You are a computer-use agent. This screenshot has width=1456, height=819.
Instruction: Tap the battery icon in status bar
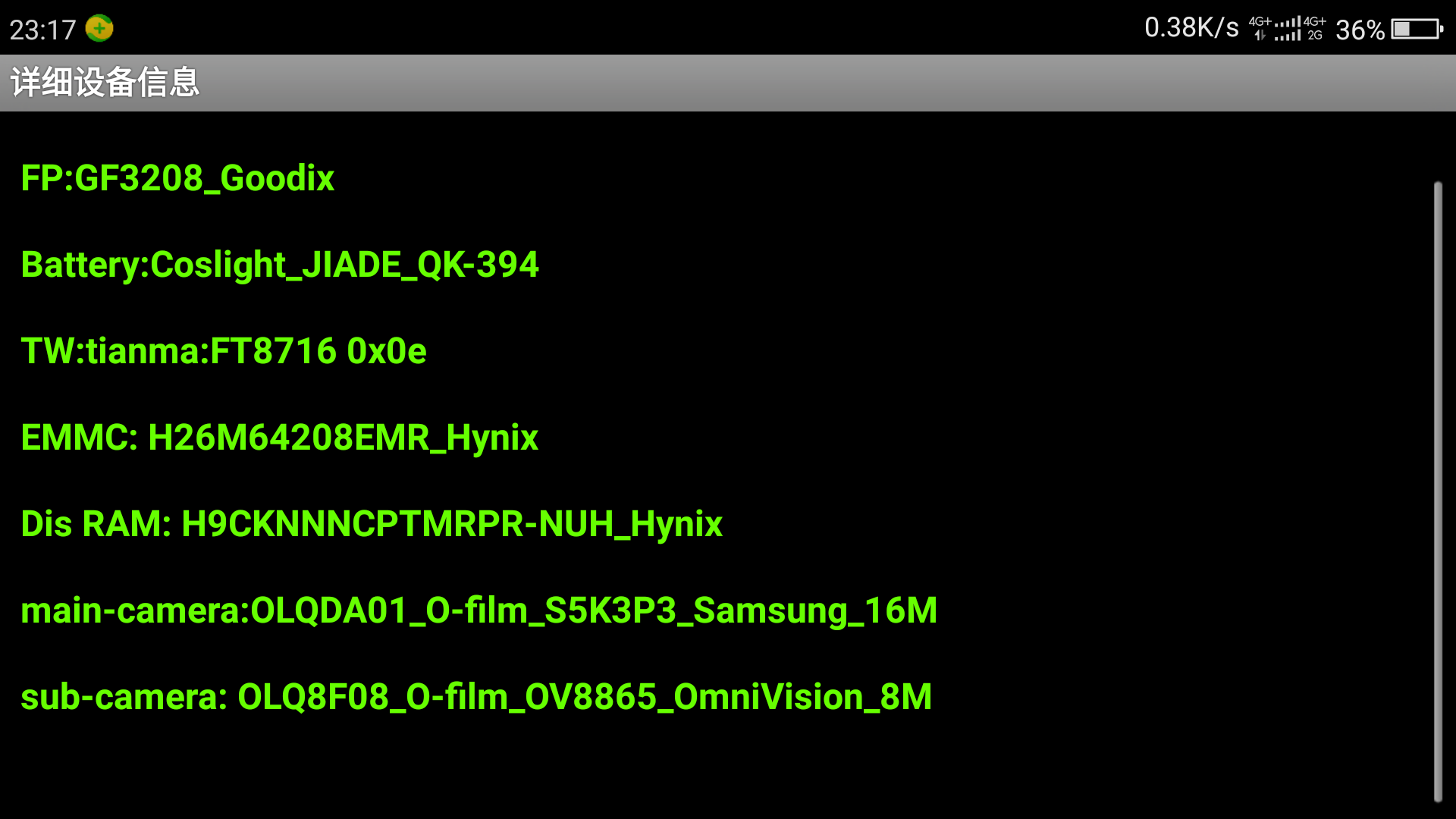(x=1417, y=30)
